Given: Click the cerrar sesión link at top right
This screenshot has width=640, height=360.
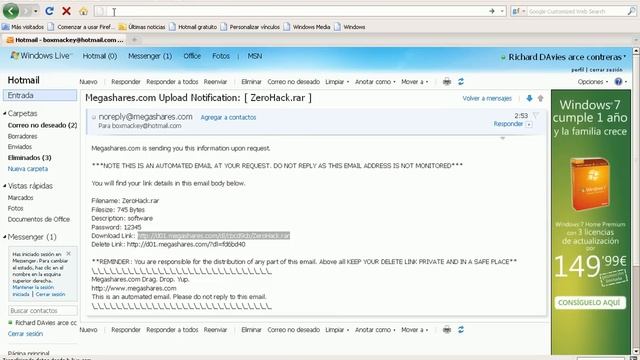Looking at the screenshot, I should [606, 70].
